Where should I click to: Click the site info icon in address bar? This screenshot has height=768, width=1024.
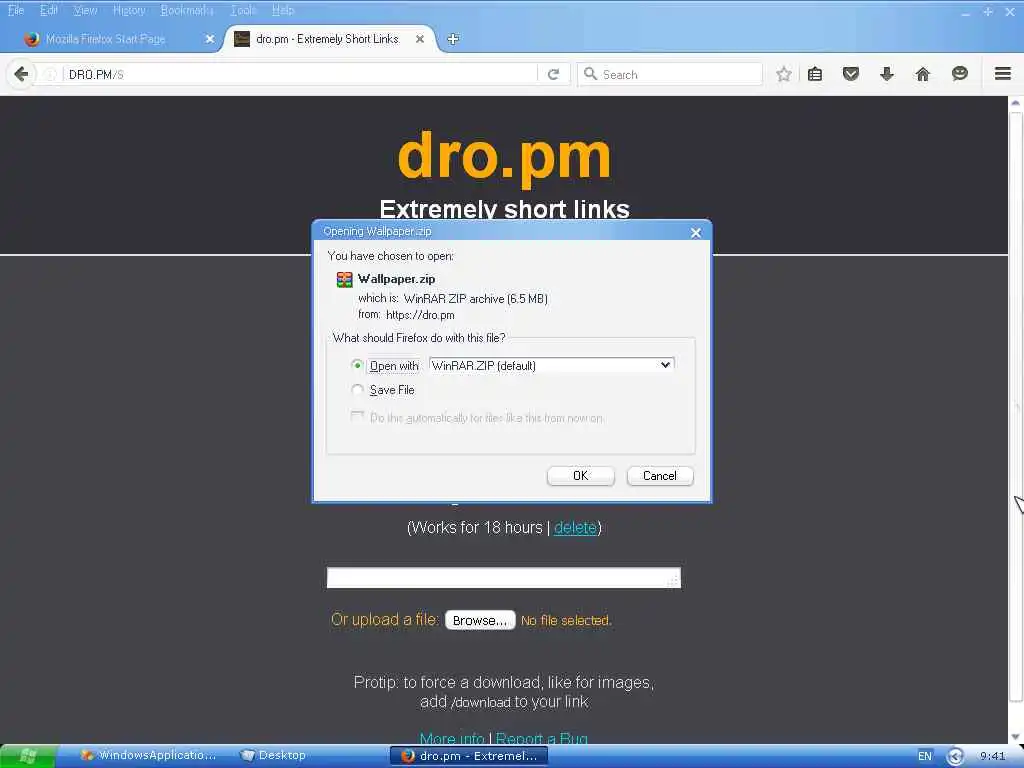[50, 74]
